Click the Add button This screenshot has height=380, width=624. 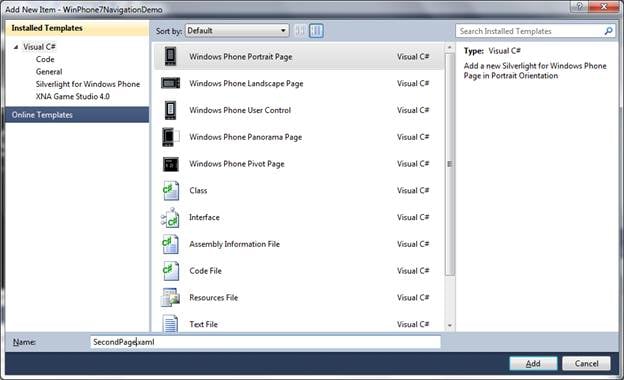[533, 363]
